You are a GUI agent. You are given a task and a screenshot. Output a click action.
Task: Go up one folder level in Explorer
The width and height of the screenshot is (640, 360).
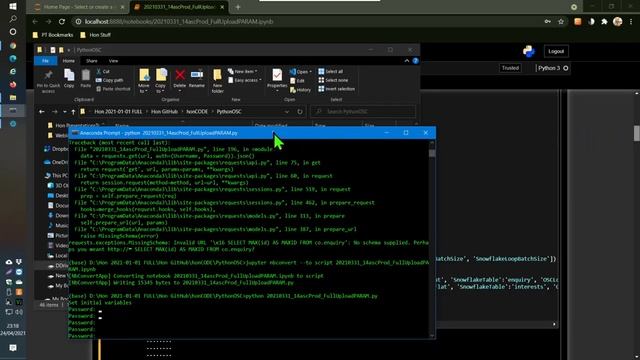pos(73,111)
